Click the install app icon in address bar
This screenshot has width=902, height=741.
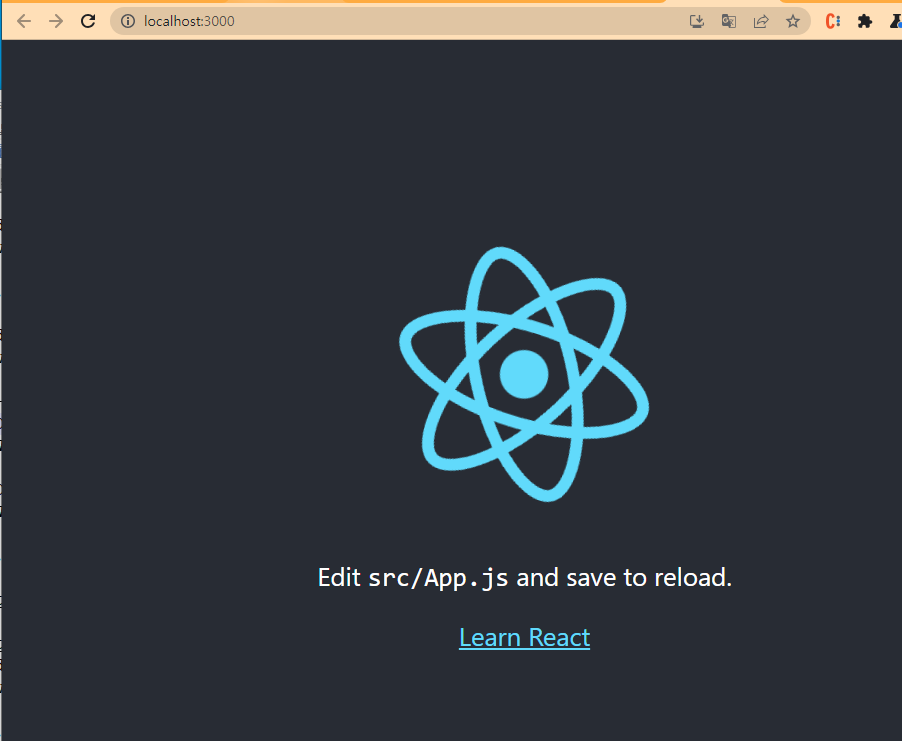coord(697,21)
